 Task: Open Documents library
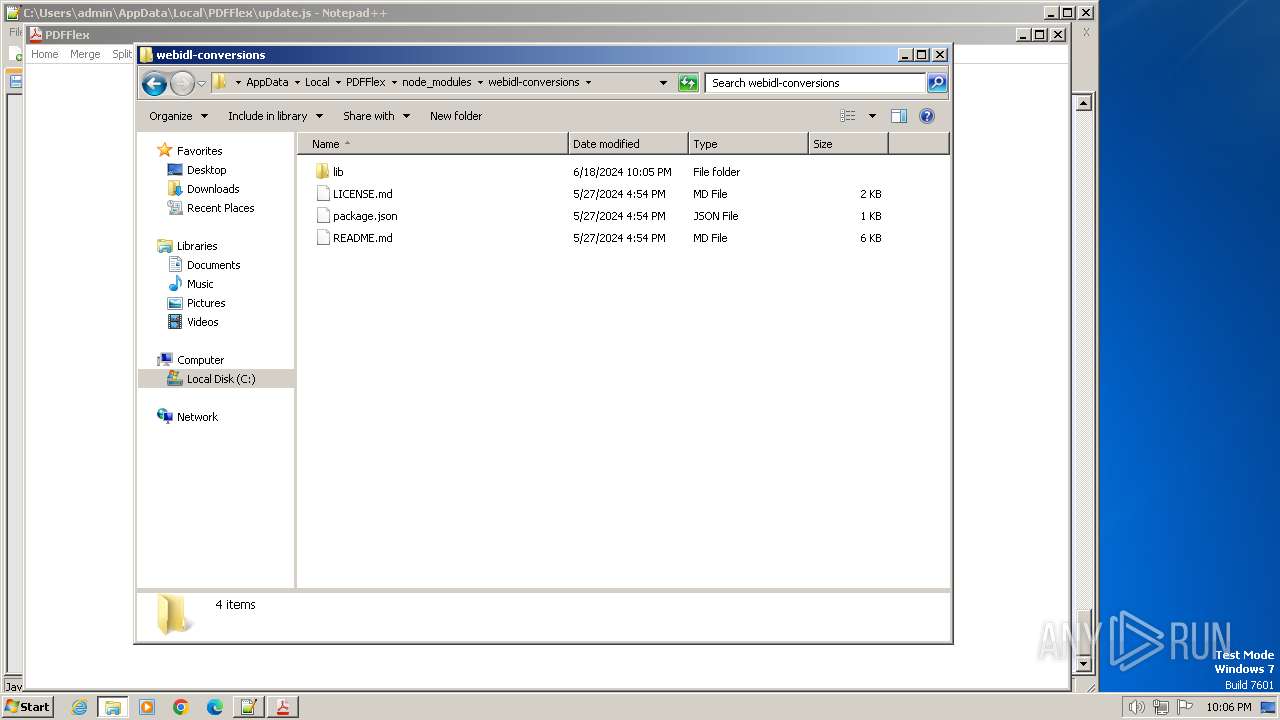point(213,265)
